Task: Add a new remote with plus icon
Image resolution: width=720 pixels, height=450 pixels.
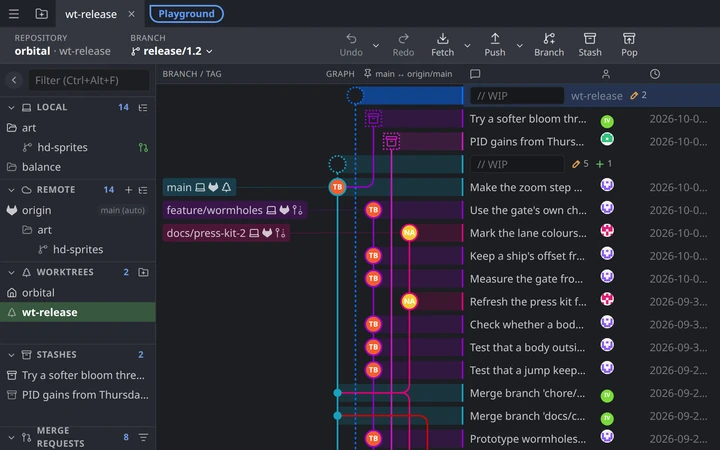Action: tap(129, 190)
